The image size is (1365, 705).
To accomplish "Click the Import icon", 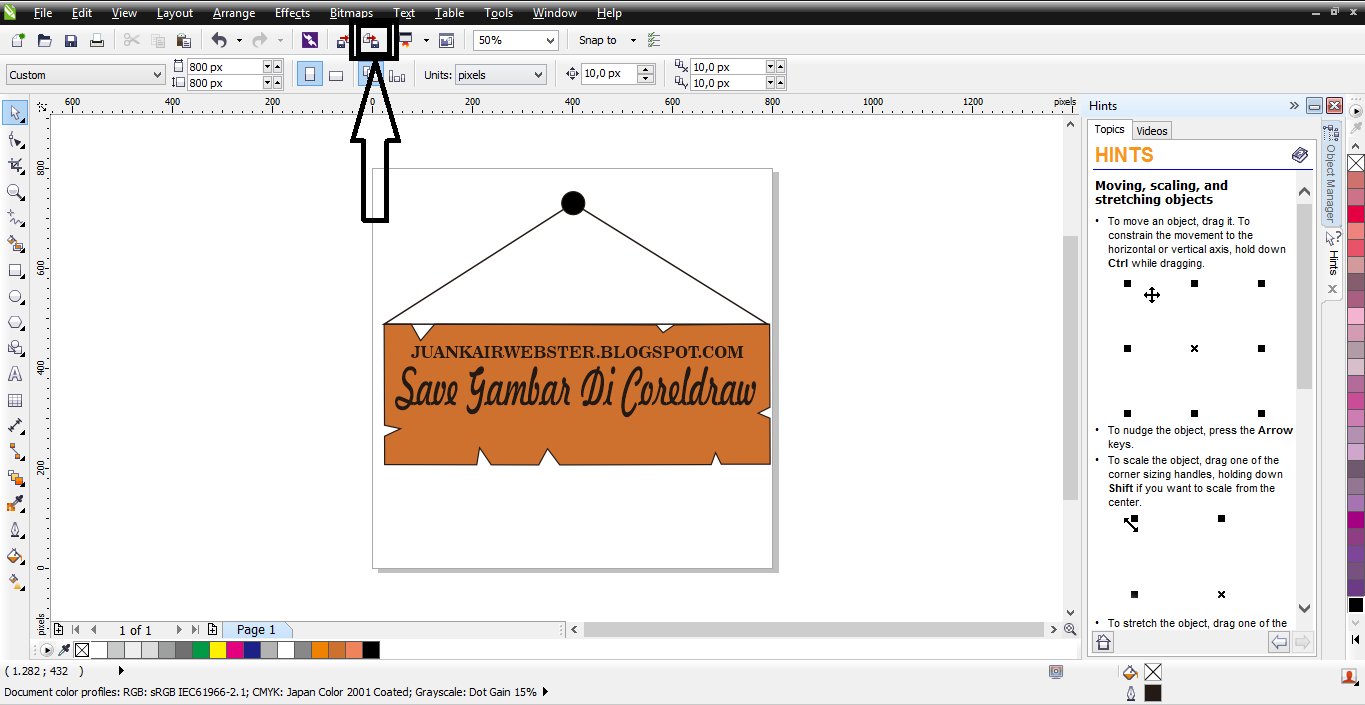I will pyautogui.click(x=345, y=40).
